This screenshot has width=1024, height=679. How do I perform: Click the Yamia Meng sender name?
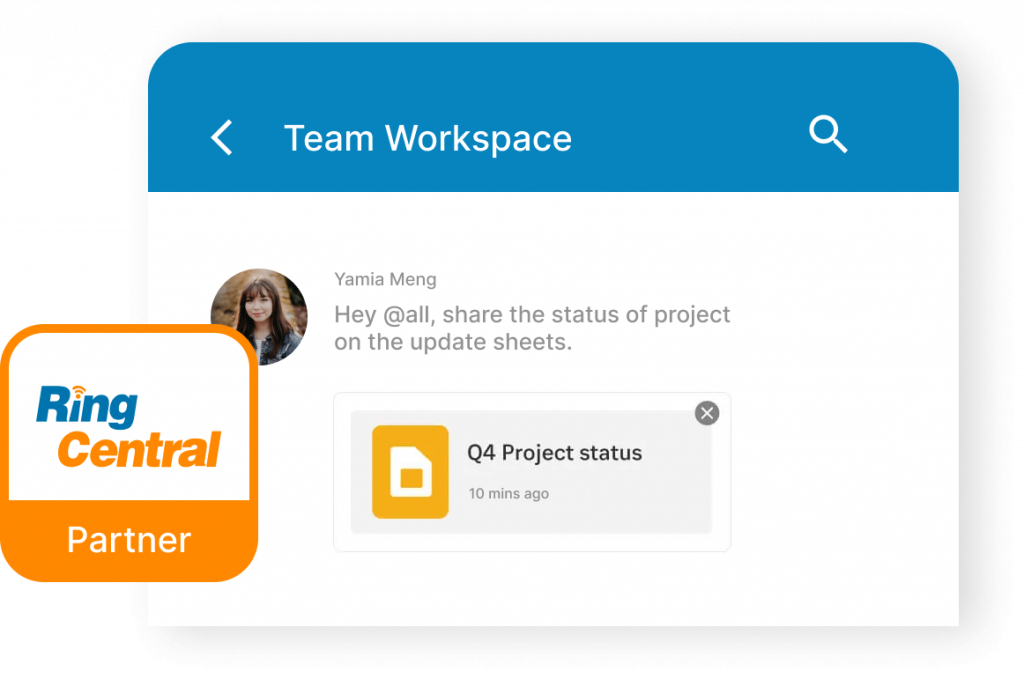(x=385, y=279)
